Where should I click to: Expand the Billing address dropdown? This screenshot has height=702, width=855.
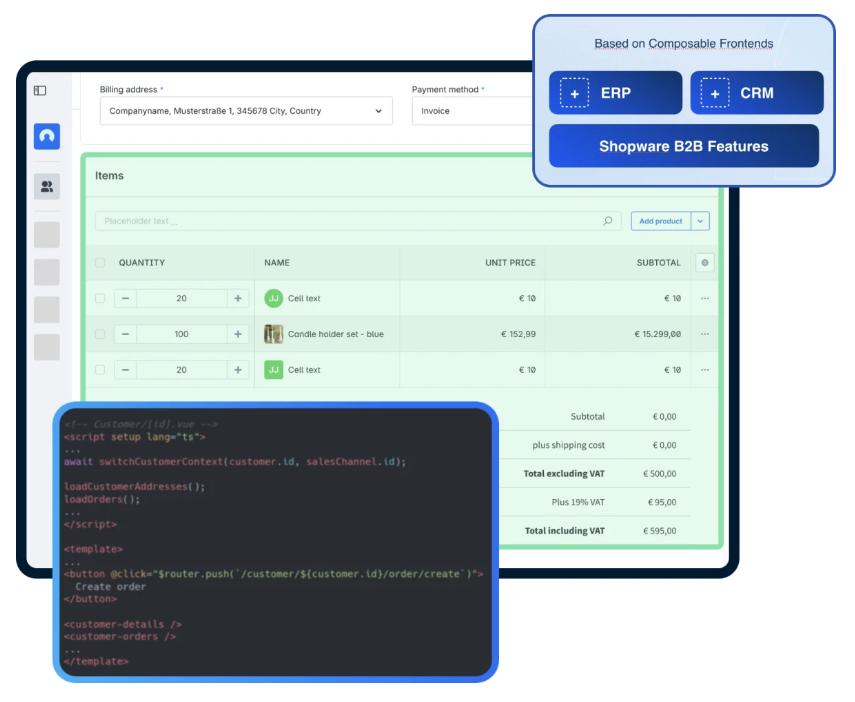pyautogui.click(x=378, y=111)
